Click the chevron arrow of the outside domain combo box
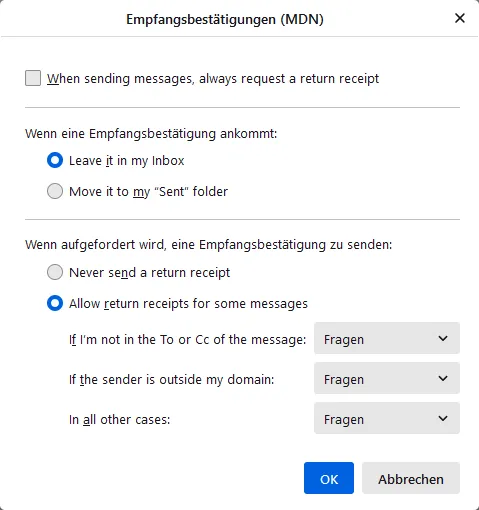 pos(443,379)
